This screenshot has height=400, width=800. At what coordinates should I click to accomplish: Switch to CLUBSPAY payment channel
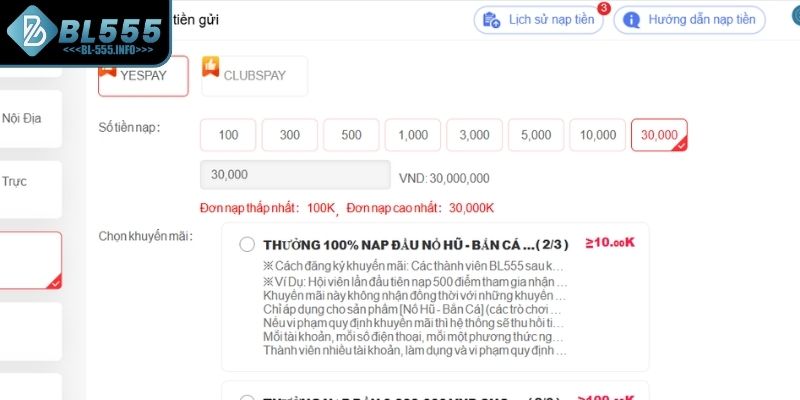point(255,76)
